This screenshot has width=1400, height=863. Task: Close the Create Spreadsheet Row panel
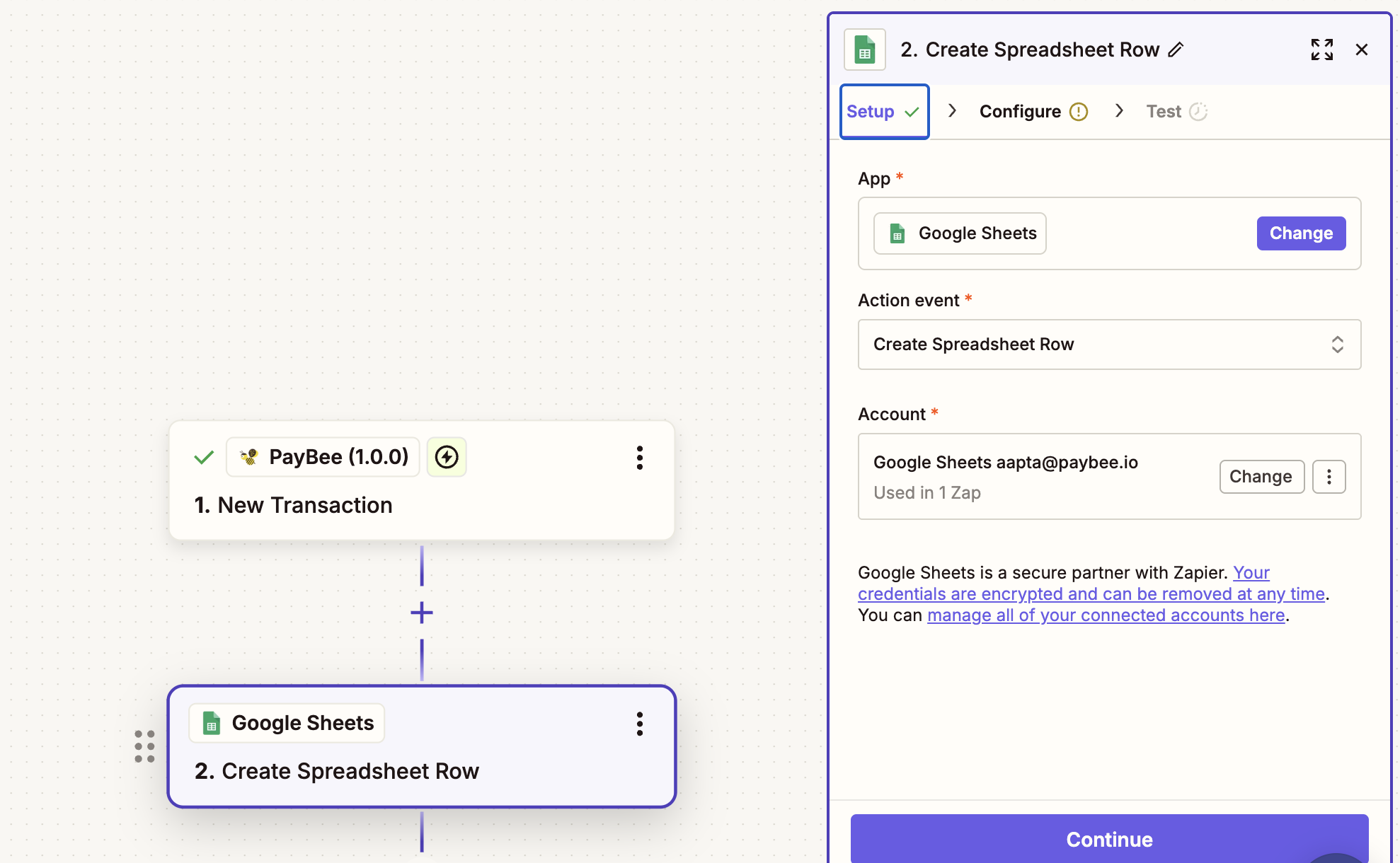click(1362, 50)
